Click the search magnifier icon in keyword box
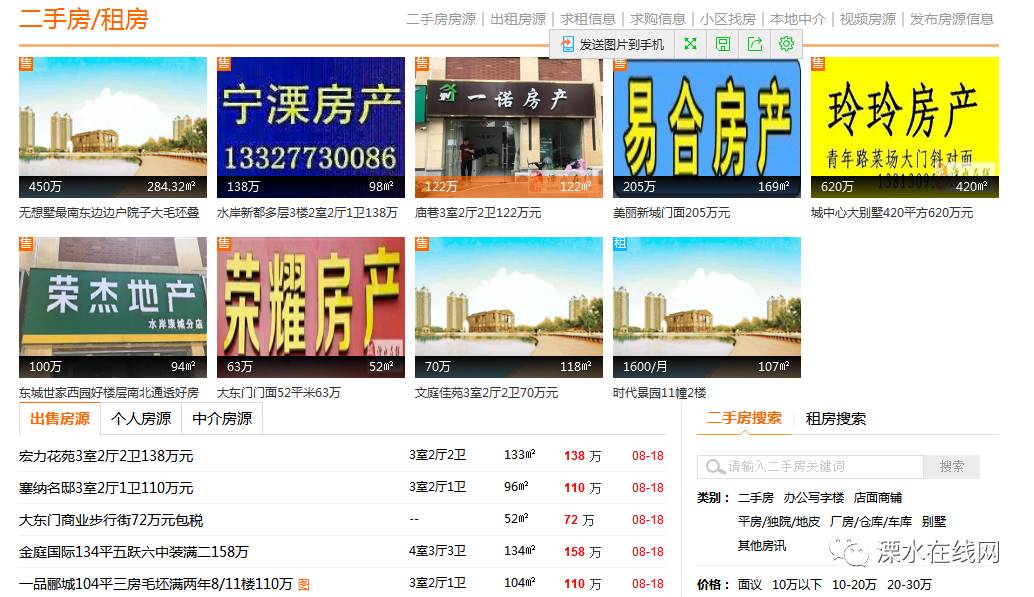This screenshot has width=1034, height=597. click(715, 467)
